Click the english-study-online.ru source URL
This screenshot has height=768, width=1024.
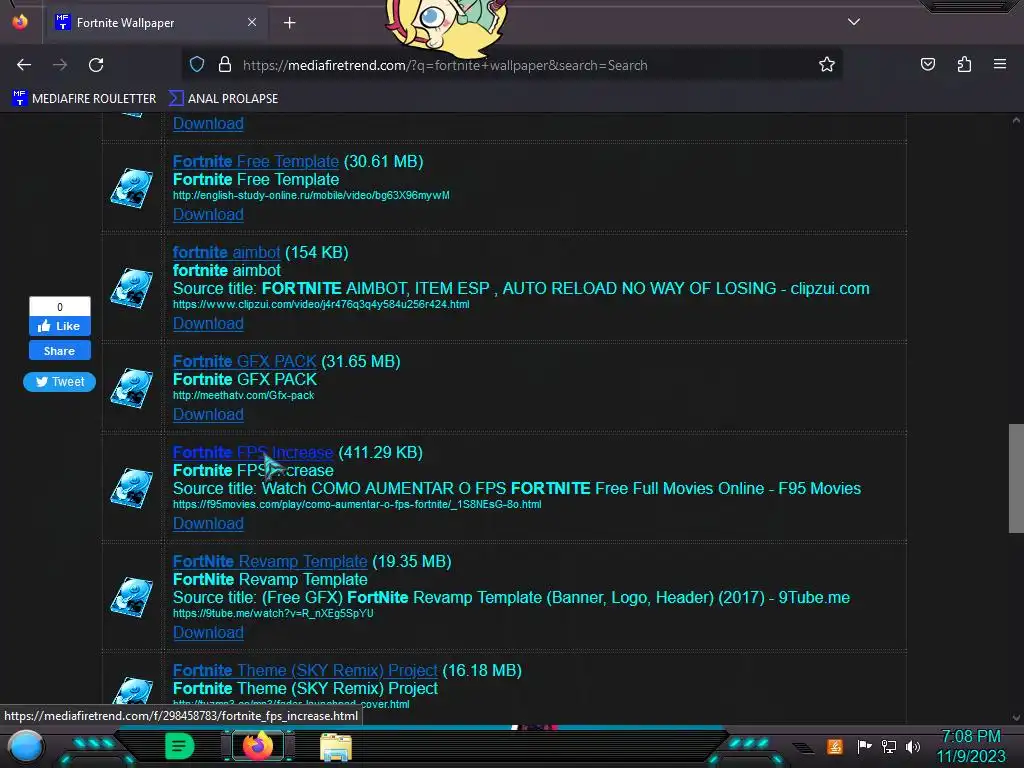pos(311,195)
